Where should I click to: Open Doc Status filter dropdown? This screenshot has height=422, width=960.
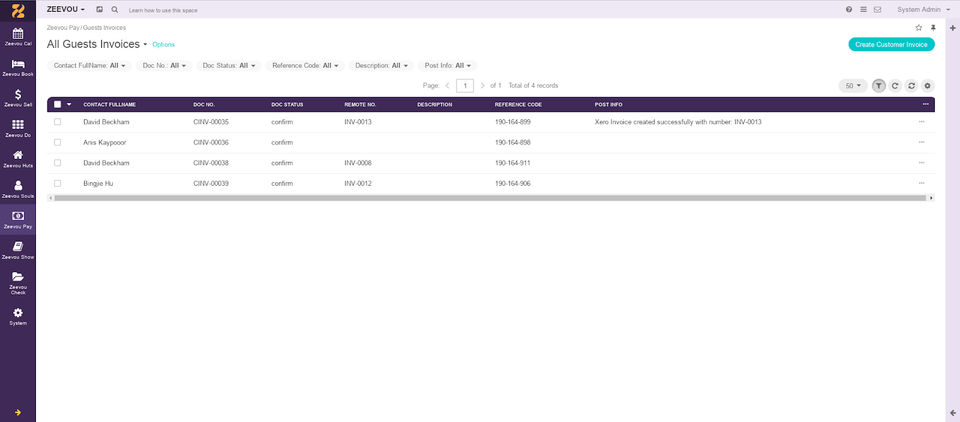coord(229,66)
